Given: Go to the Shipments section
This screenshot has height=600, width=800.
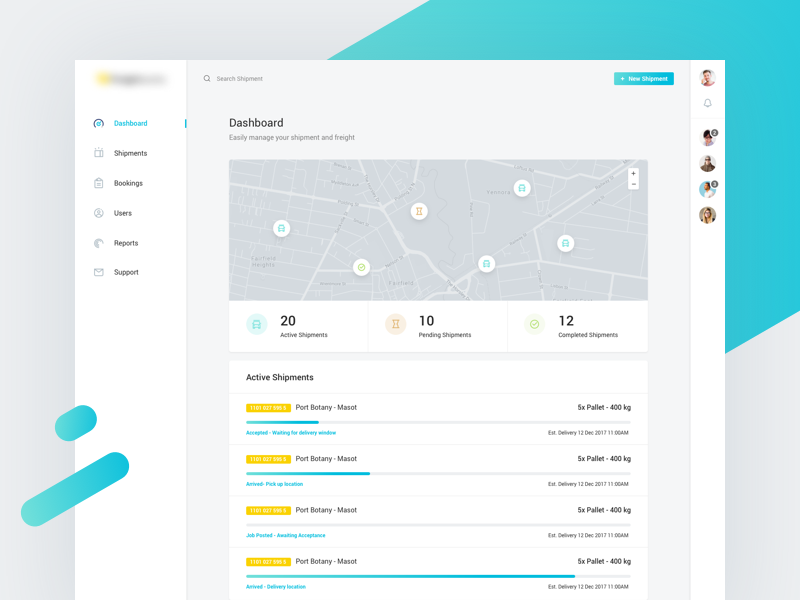Looking at the screenshot, I should (130, 153).
